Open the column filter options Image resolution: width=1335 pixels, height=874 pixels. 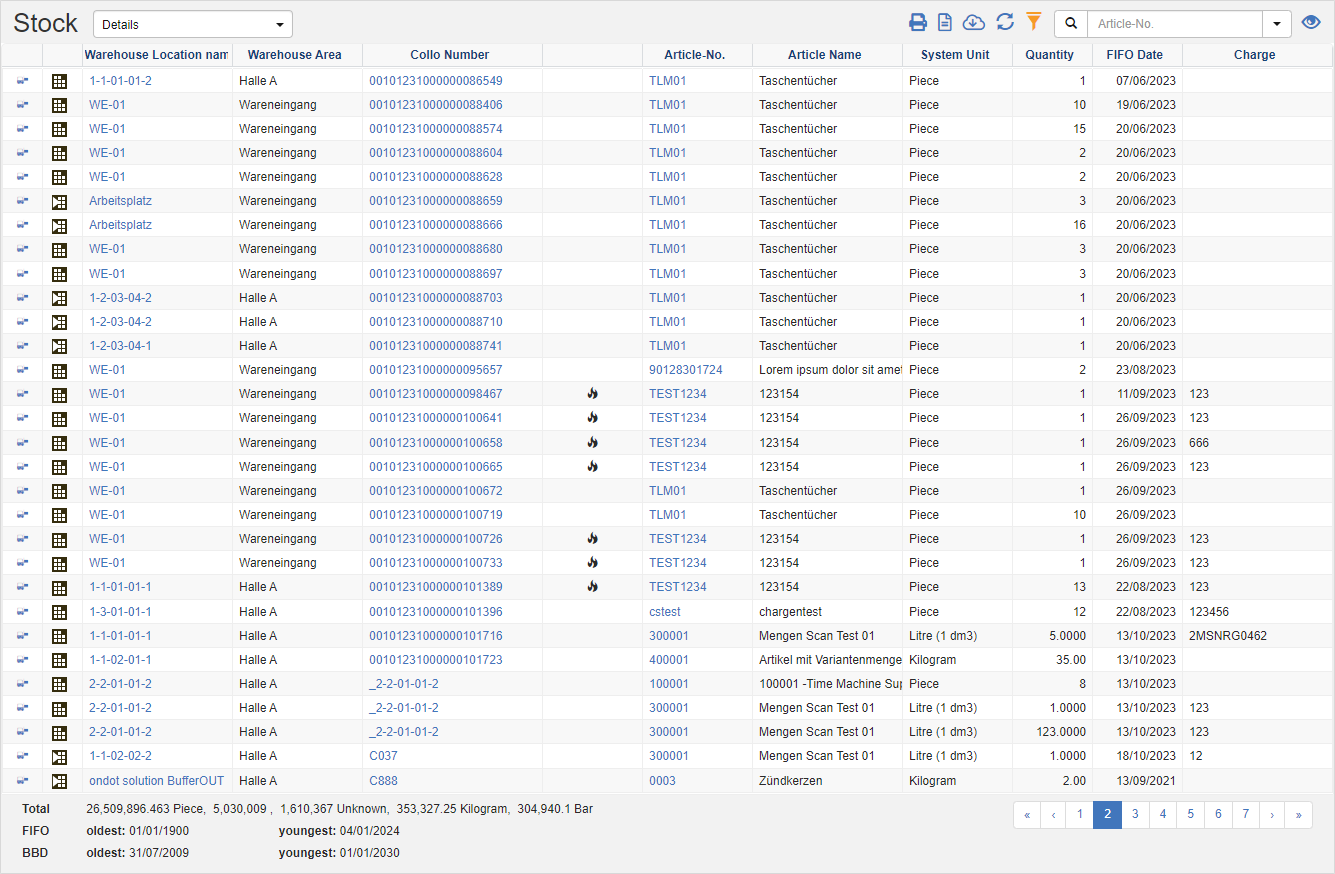pos(1033,21)
